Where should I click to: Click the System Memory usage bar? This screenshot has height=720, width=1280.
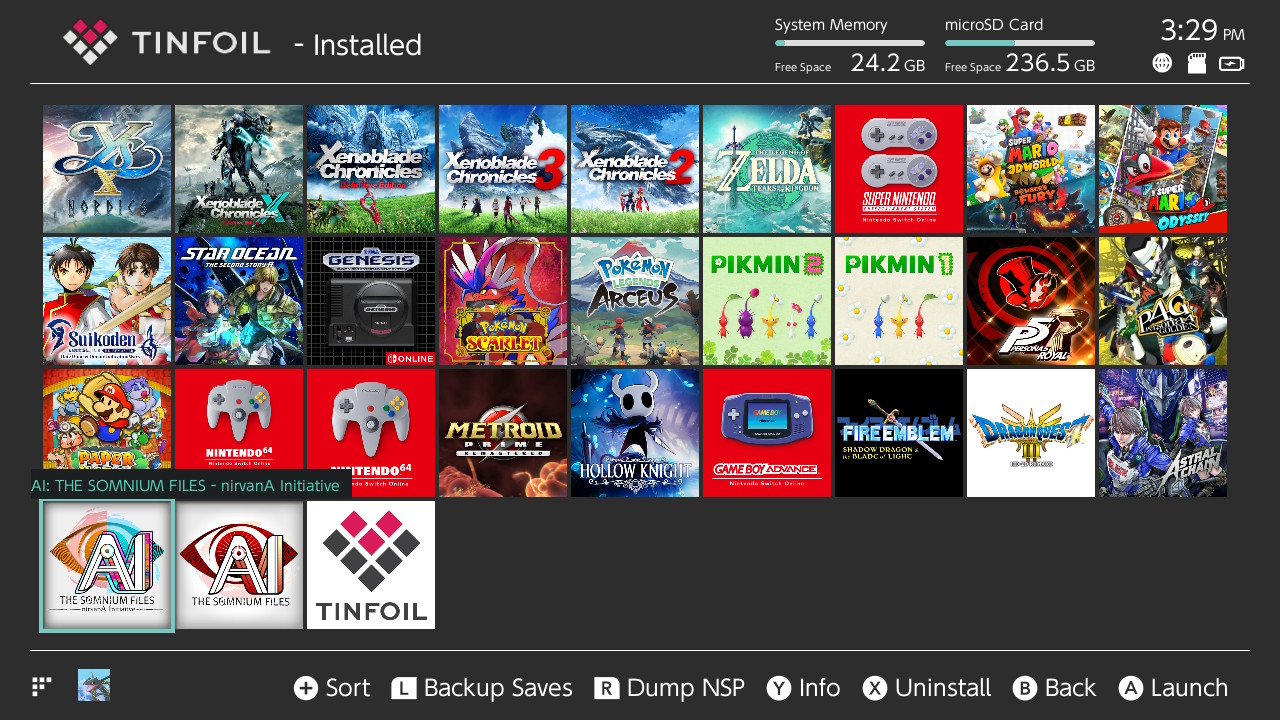click(850, 43)
